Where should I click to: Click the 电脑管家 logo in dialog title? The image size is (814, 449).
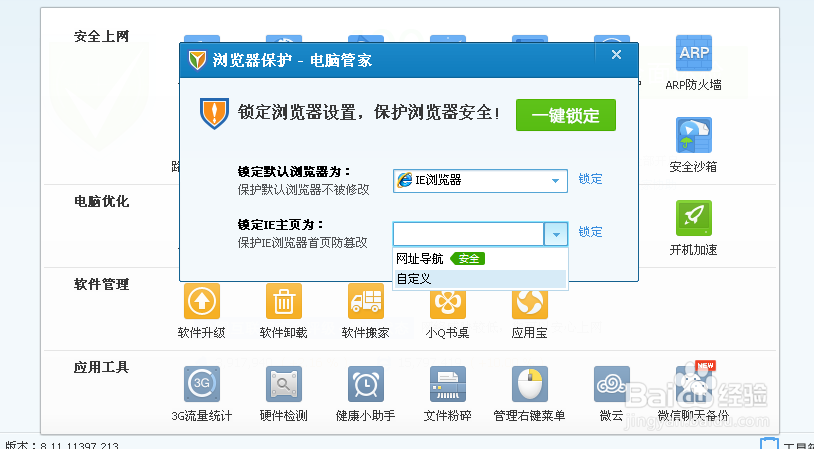(x=197, y=60)
